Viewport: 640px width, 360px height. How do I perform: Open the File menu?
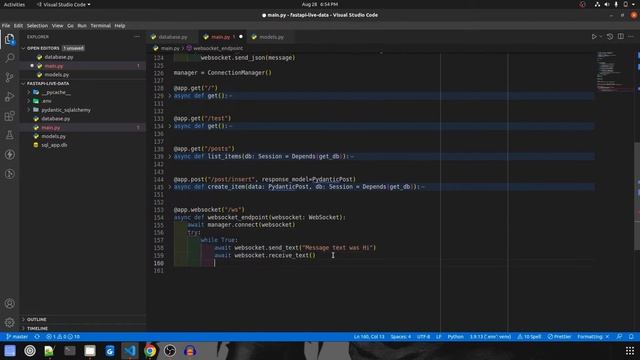[x=6, y=26]
